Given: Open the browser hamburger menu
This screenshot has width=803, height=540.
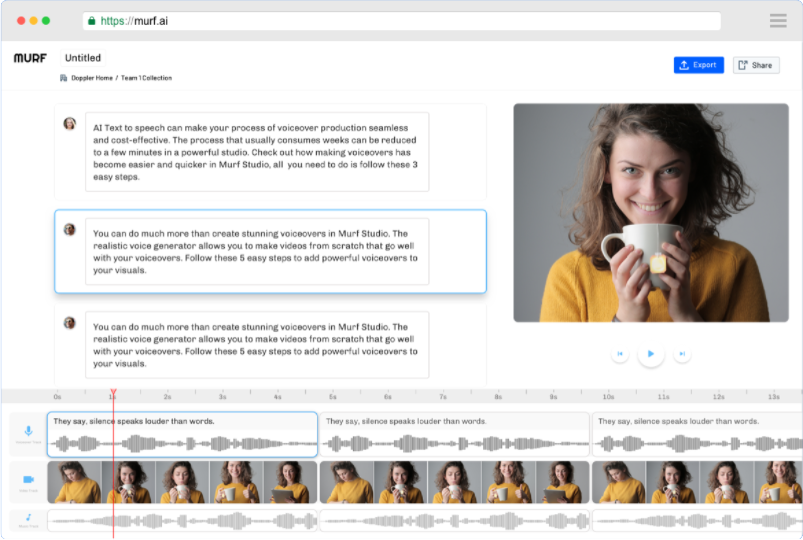Looking at the screenshot, I should point(778,21).
